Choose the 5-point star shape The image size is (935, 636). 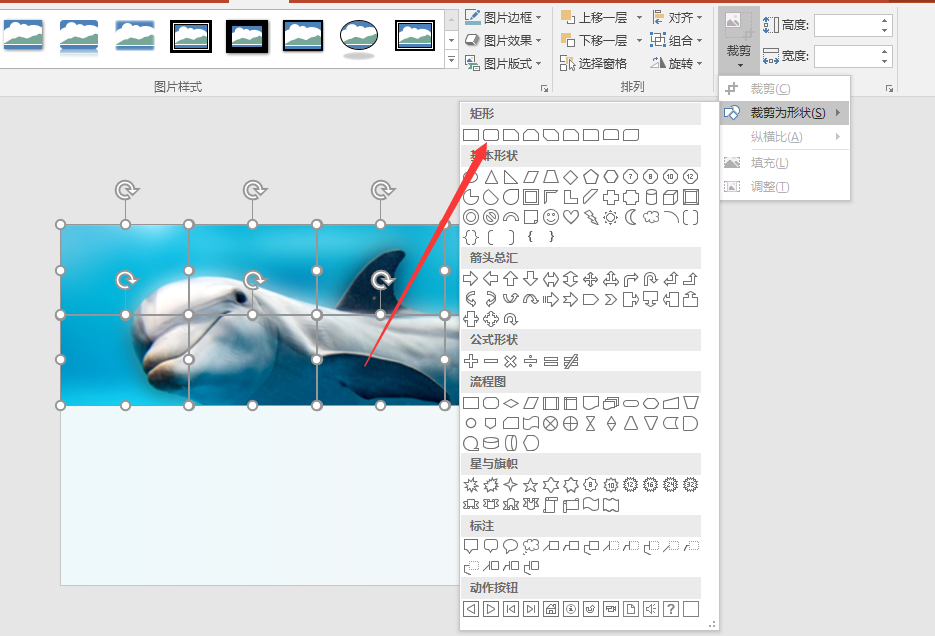pos(531,485)
